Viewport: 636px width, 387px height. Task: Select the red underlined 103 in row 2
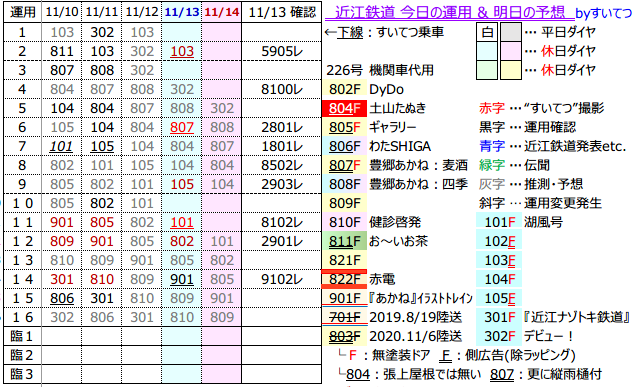182,51
